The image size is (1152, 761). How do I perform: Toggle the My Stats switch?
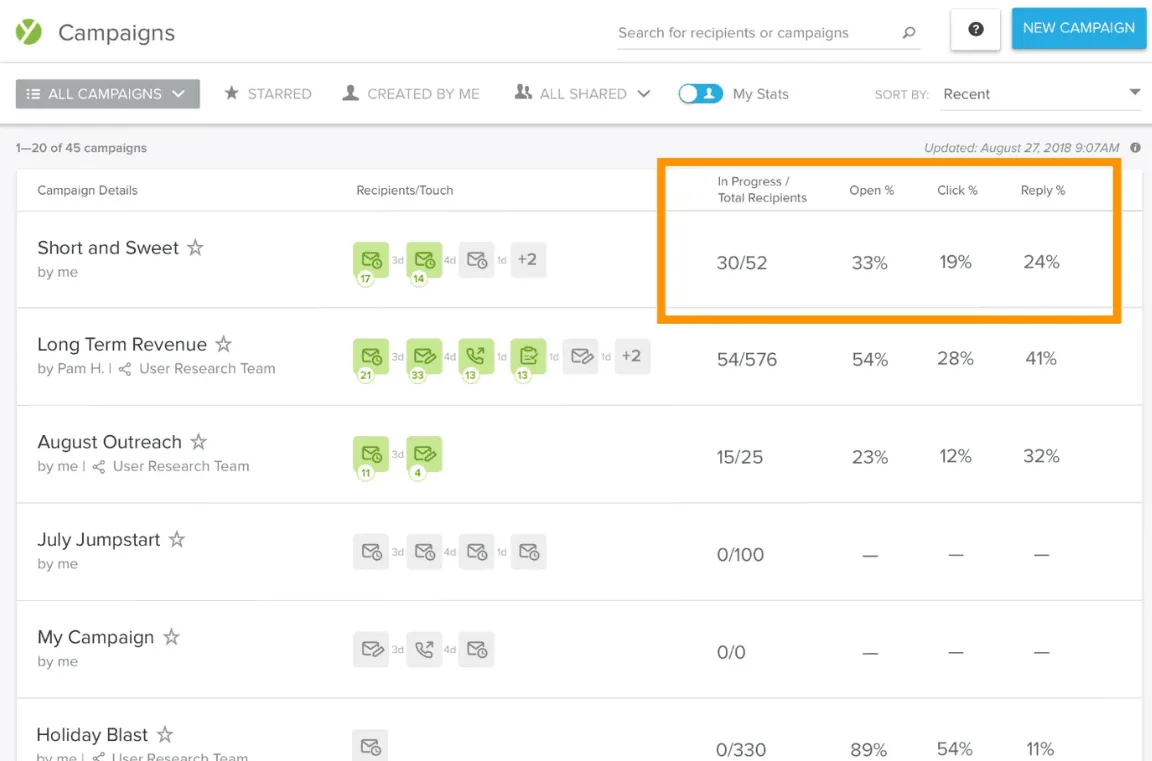point(701,93)
